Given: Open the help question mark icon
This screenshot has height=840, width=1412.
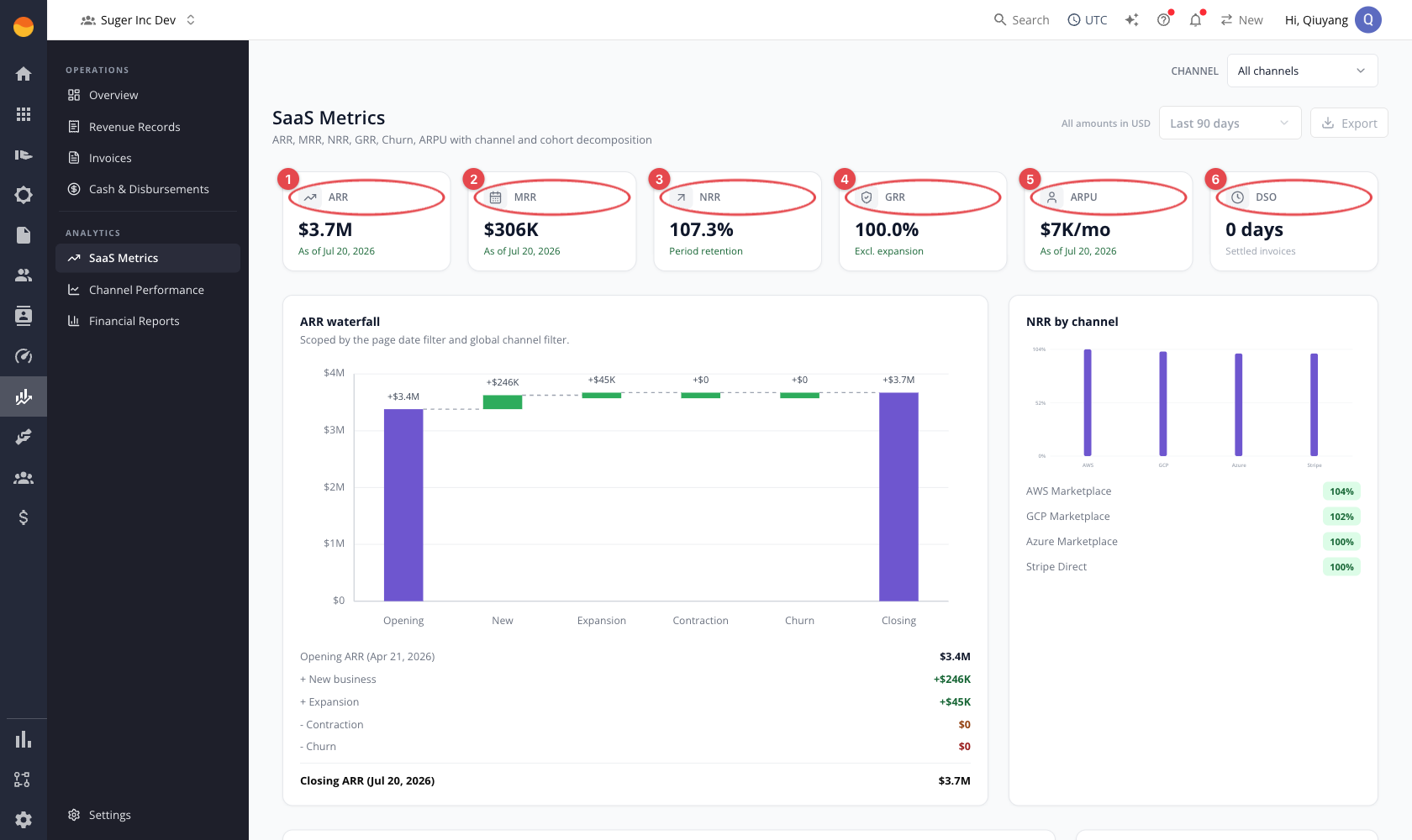Looking at the screenshot, I should (1164, 20).
